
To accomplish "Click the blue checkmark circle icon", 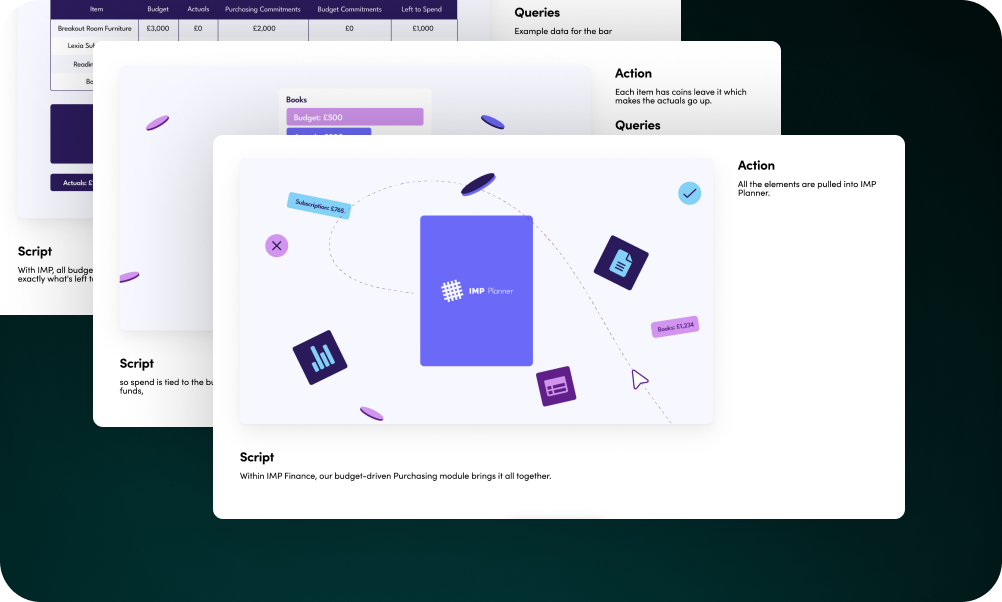I will [x=690, y=193].
